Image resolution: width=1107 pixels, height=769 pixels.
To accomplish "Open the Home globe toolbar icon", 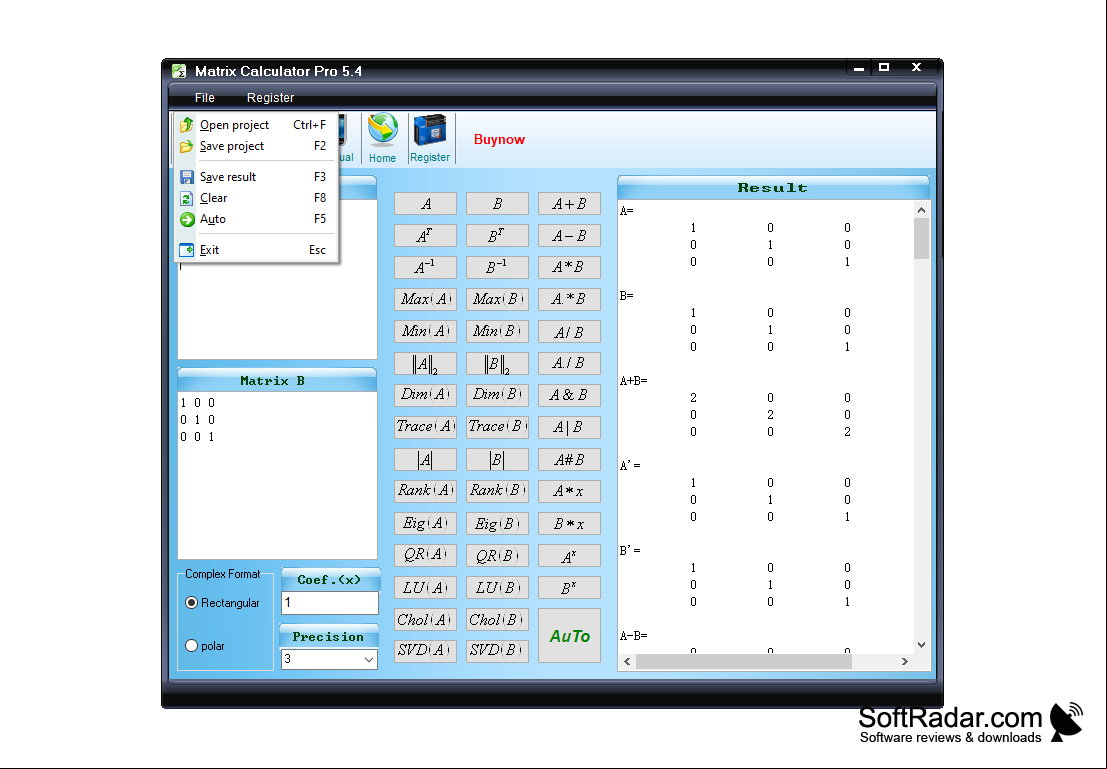I will pyautogui.click(x=383, y=131).
